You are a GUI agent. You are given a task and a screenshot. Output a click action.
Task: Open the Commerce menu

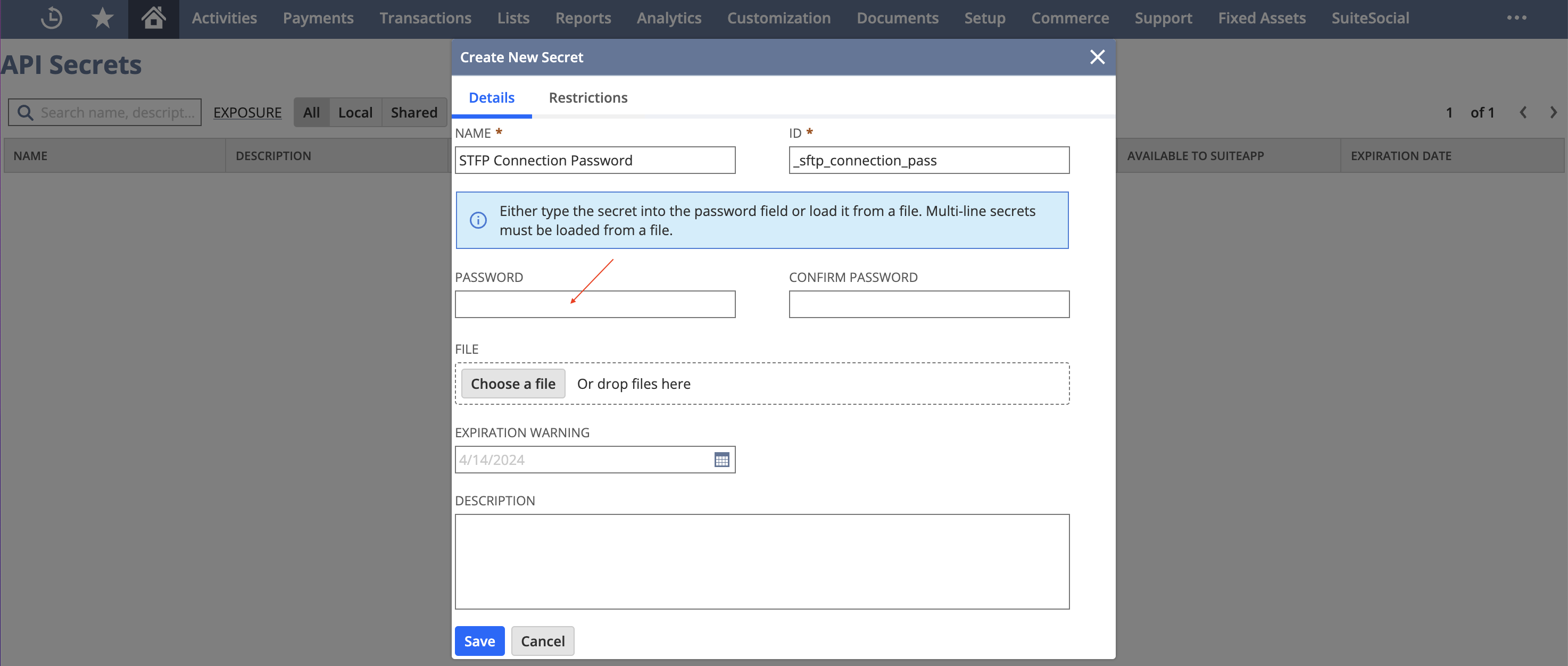[x=1069, y=18]
